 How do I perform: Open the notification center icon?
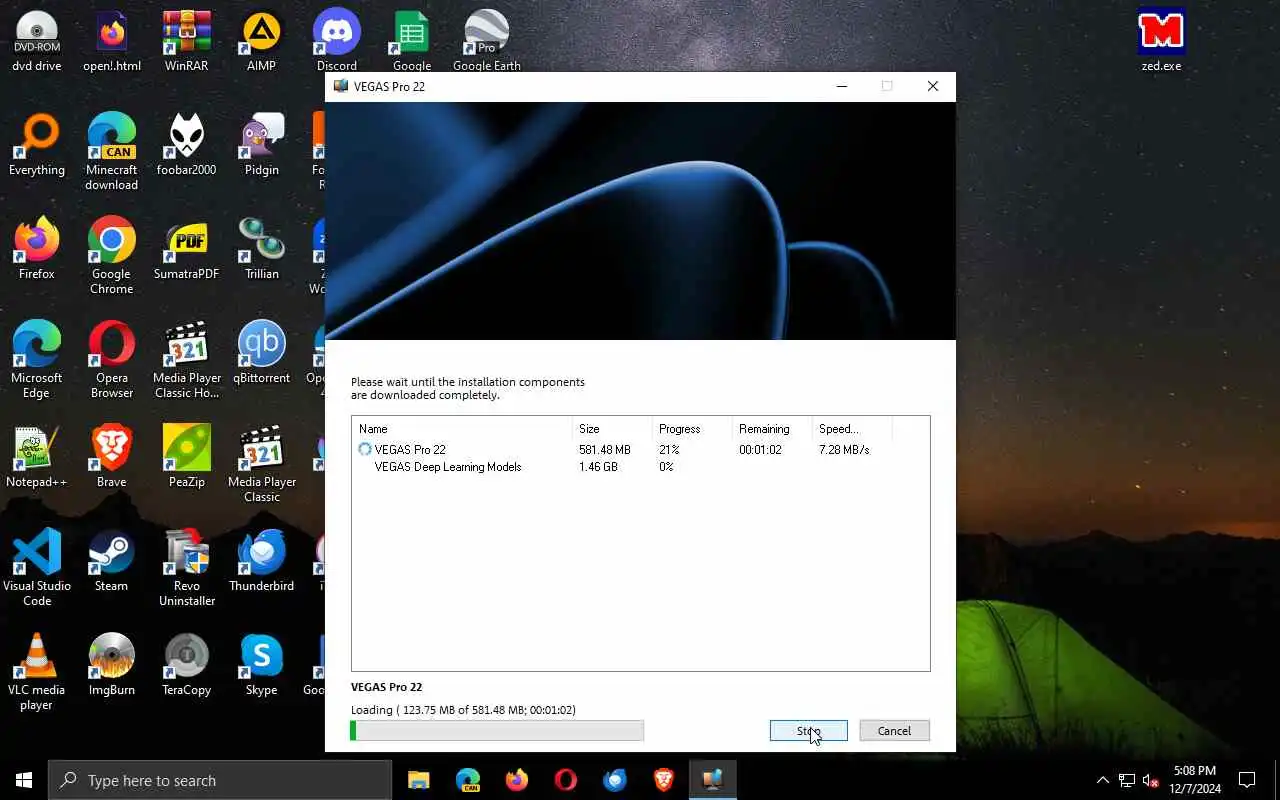1247,780
